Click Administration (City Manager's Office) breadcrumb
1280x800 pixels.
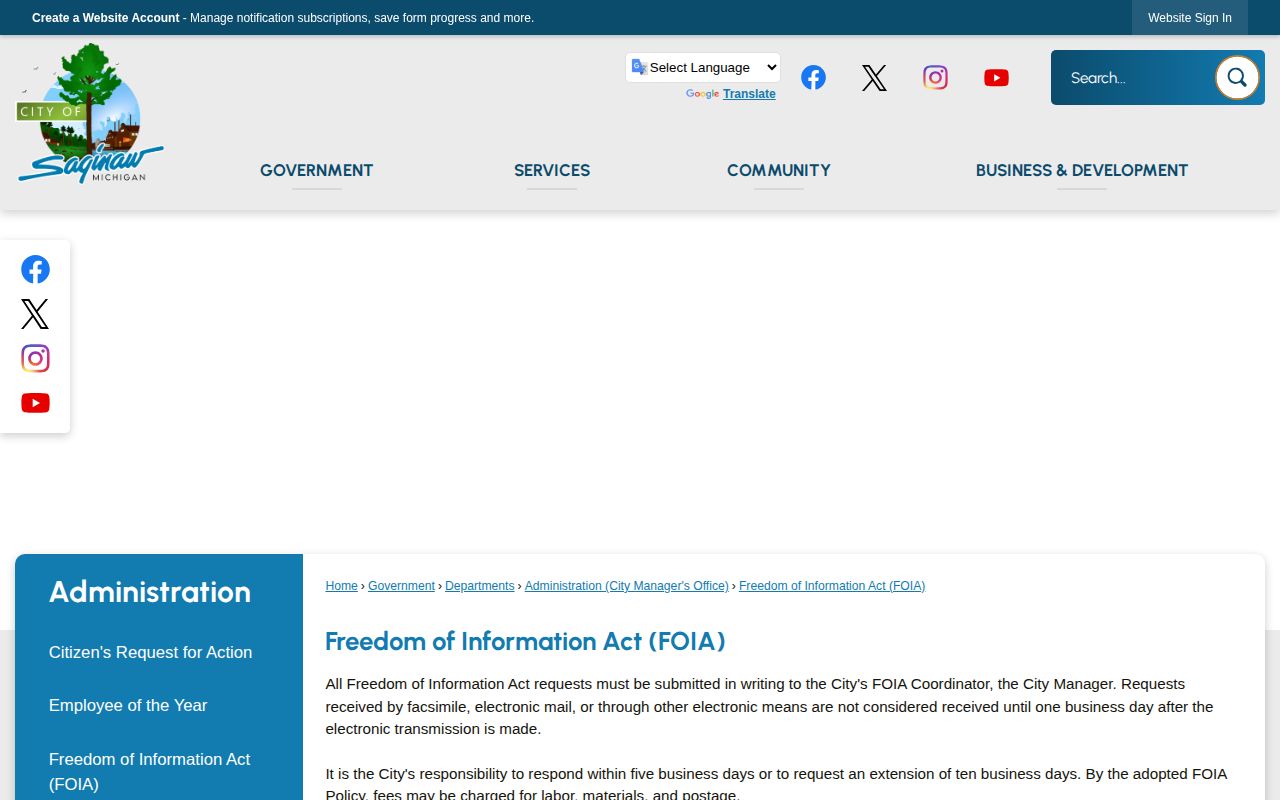coord(627,586)
